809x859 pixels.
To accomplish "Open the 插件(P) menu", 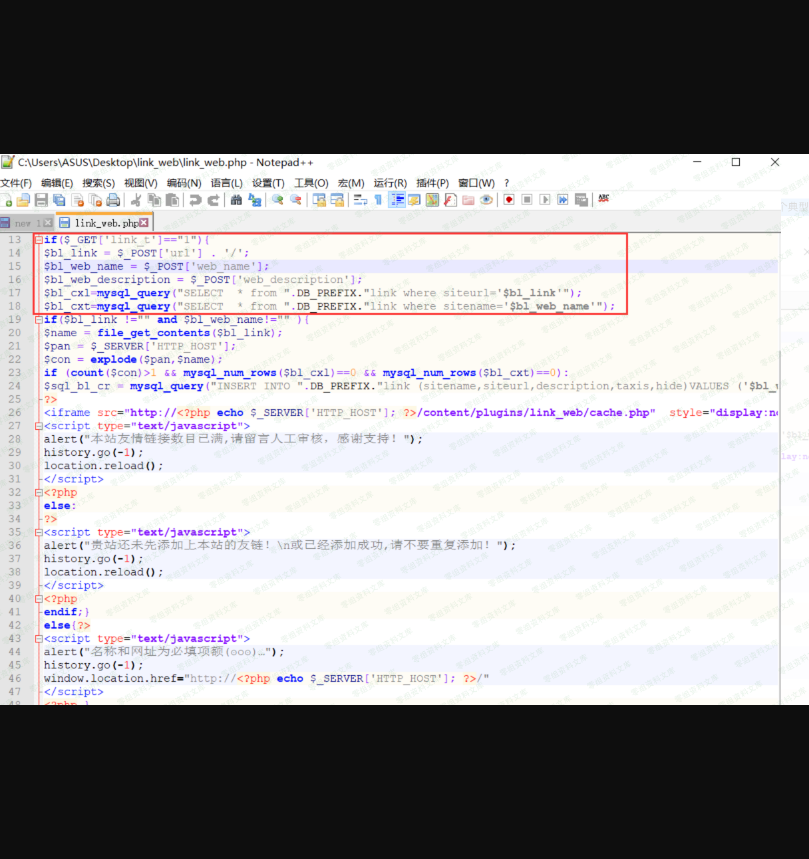I will tap(432, 183).
